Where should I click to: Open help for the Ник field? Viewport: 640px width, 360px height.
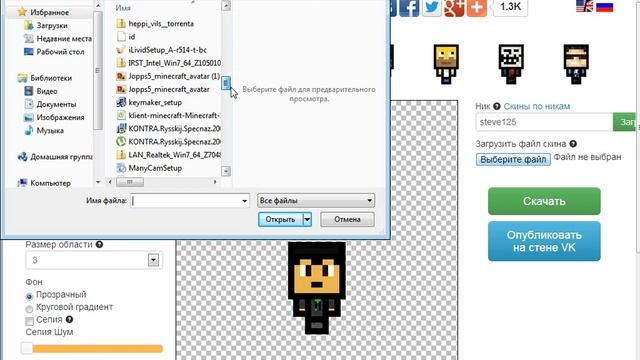(x=496, y=106)
